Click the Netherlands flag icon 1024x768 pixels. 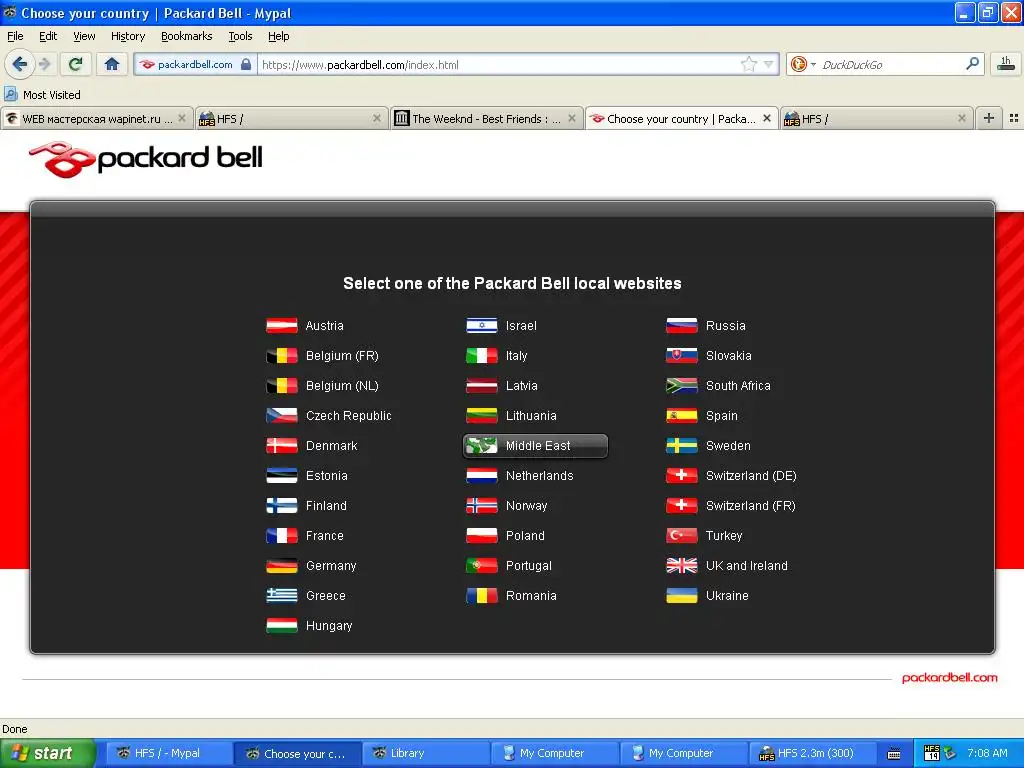coord(481,475)
